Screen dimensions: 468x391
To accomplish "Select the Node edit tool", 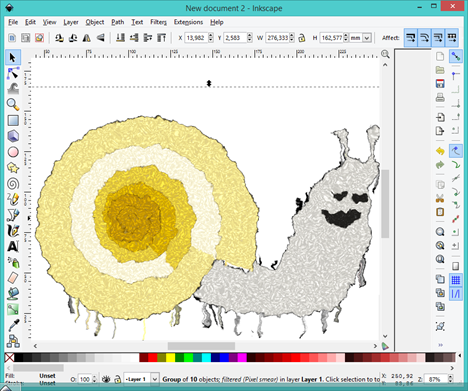I will [x=13, y=73].
